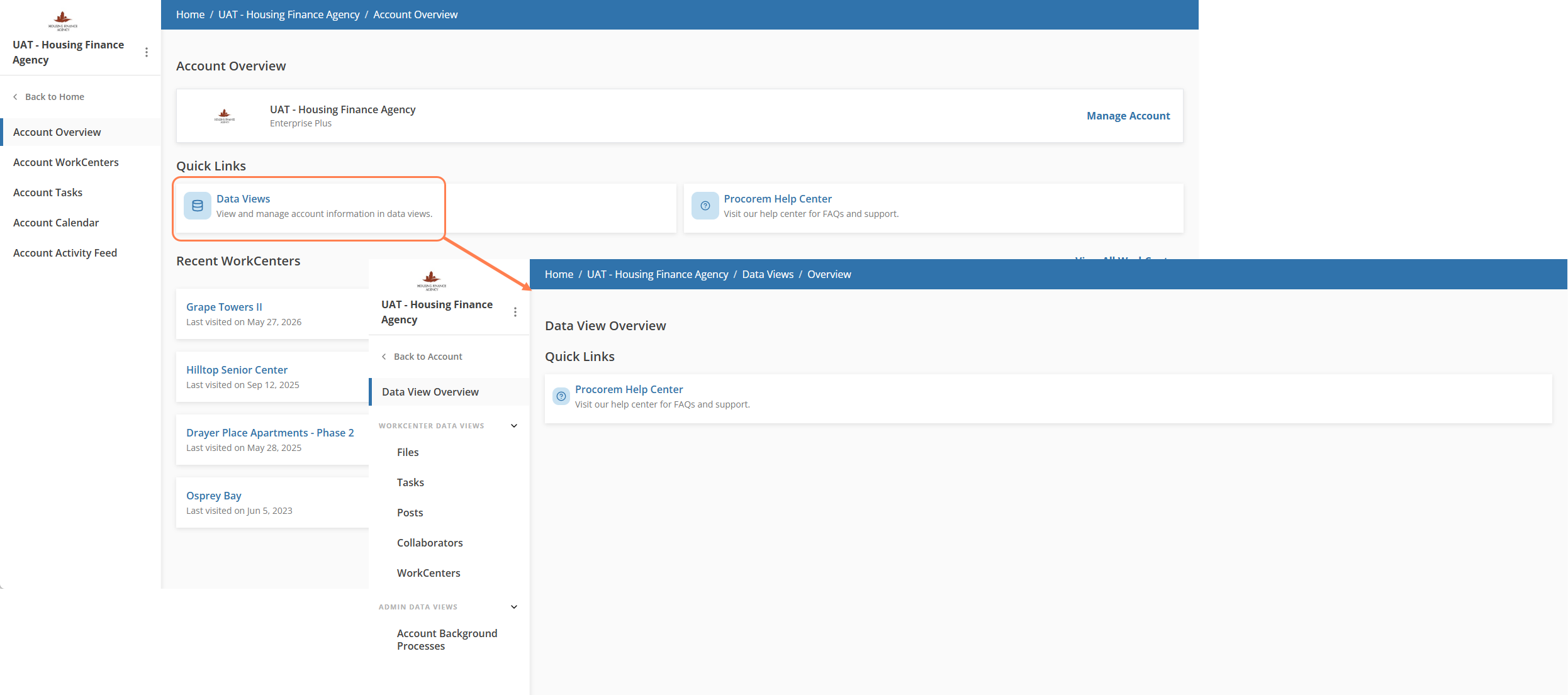Click back chevron next to Back to Home
This screenshot has height=695, width=1568.
[15, 97]
